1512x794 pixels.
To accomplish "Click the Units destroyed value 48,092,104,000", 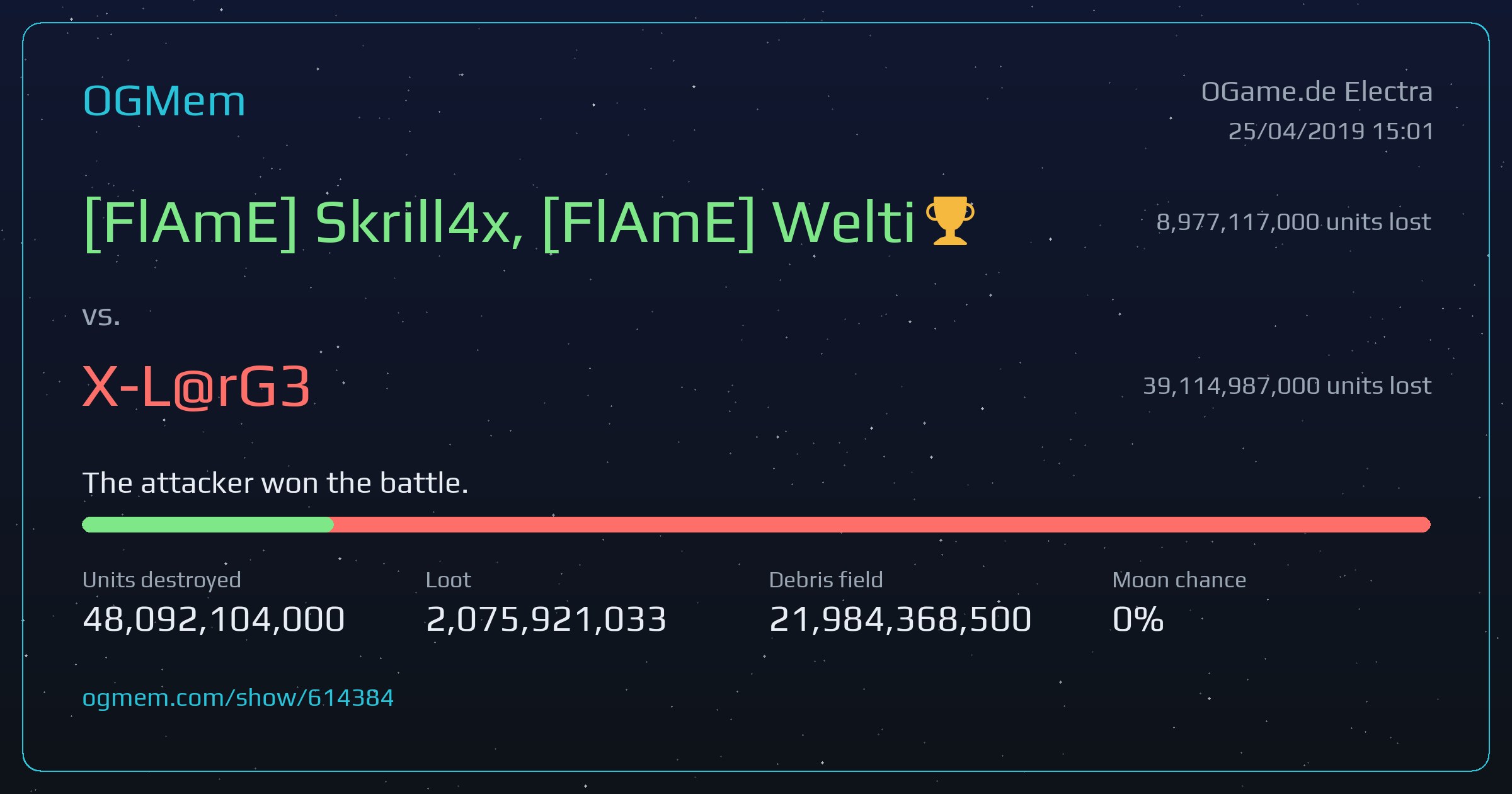I will (214, 619).
